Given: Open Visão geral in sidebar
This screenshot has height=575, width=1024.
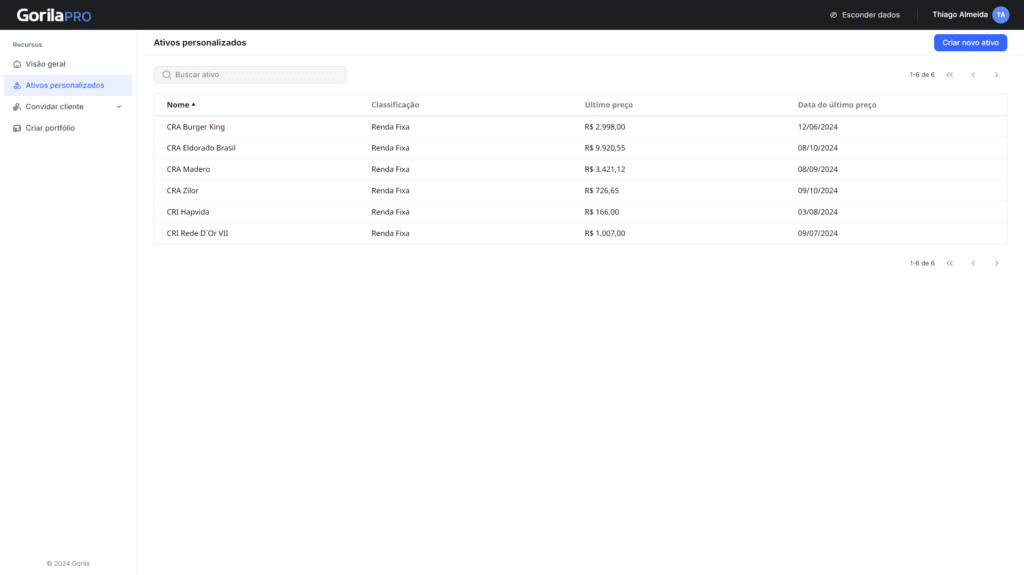Looking at the screenshot, I should click(x=68, y=64).
